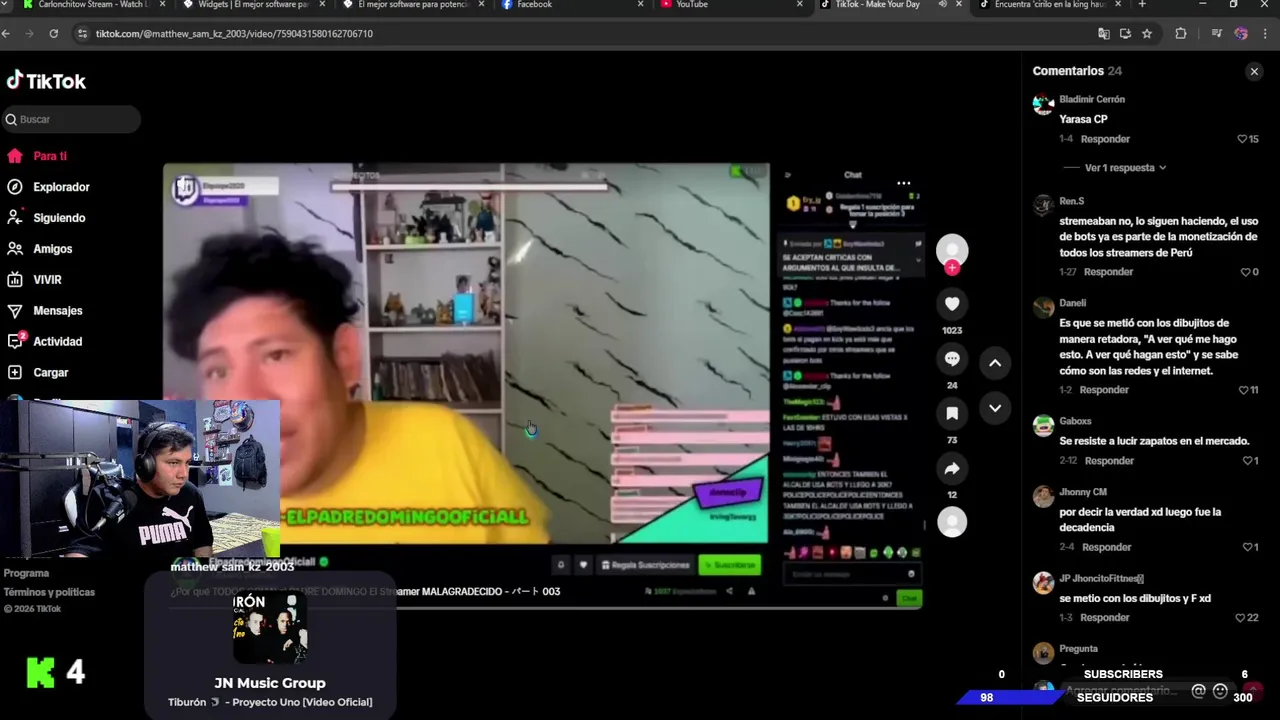Open new browser tab plus button

[x=1142, y=5]
